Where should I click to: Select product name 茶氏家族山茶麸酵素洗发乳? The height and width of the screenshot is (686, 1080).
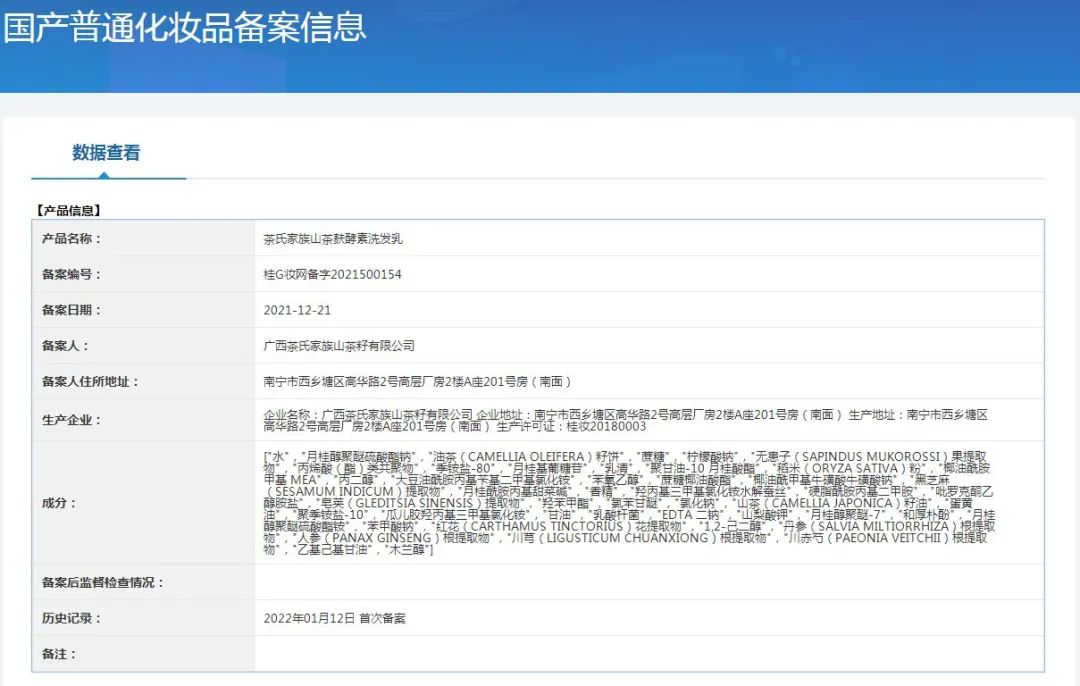tap(333, 239)
